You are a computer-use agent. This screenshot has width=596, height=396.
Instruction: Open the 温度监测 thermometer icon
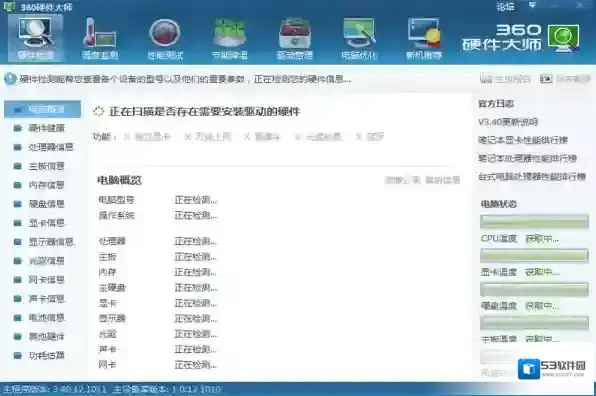point(100,38)
